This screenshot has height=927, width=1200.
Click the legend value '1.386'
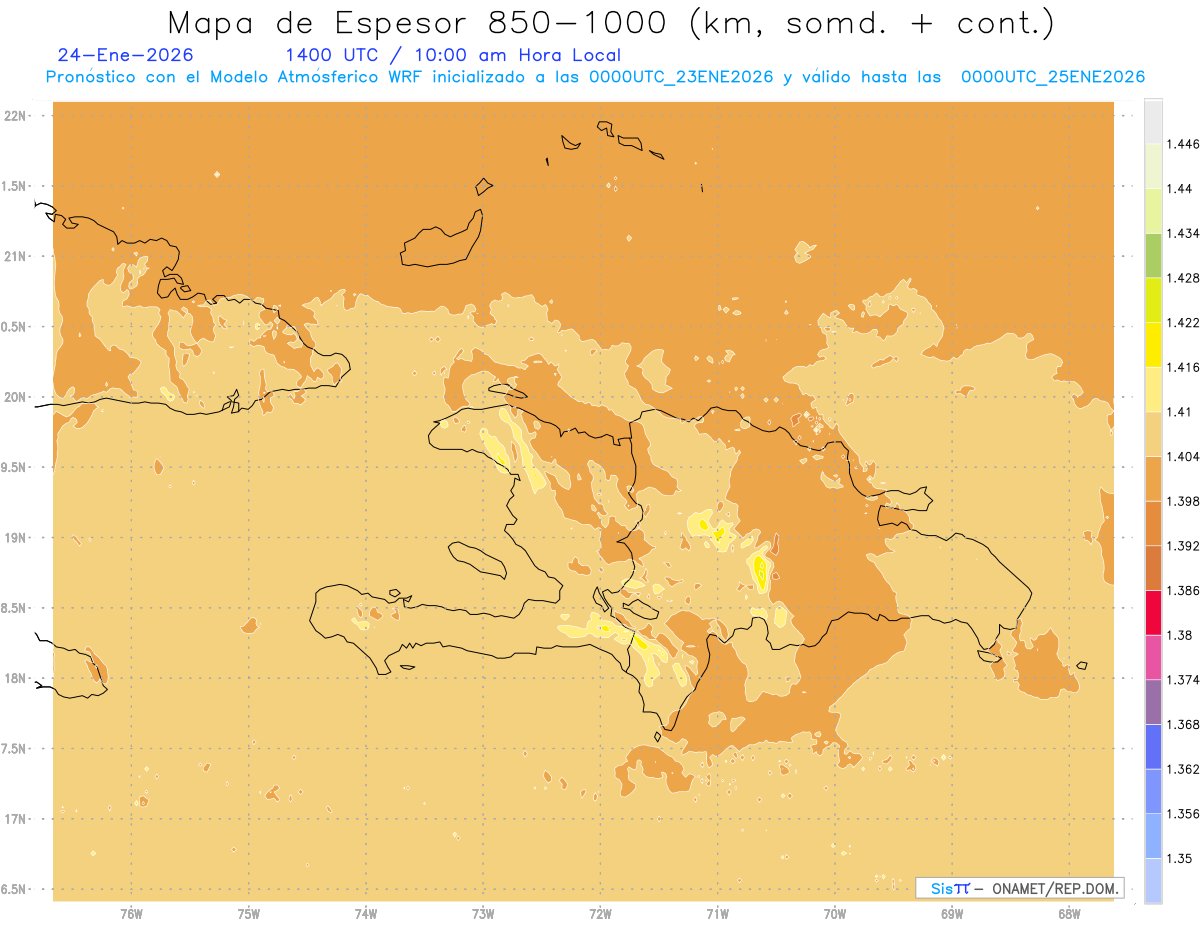[1181, 590]
